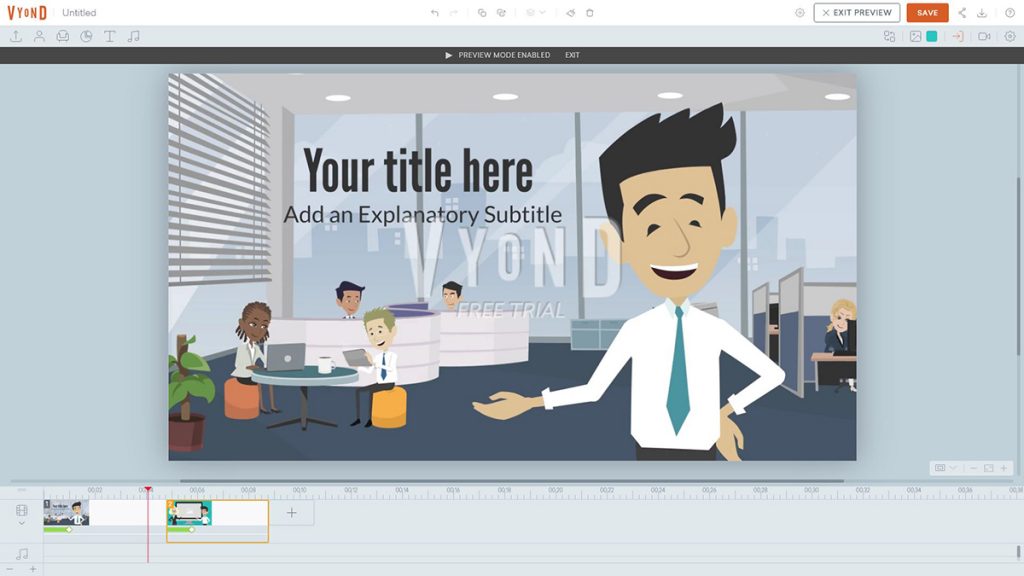Click the Download video icon
Screen dimensions: 1024x576
pyautogui.click(x=984, y=12)
